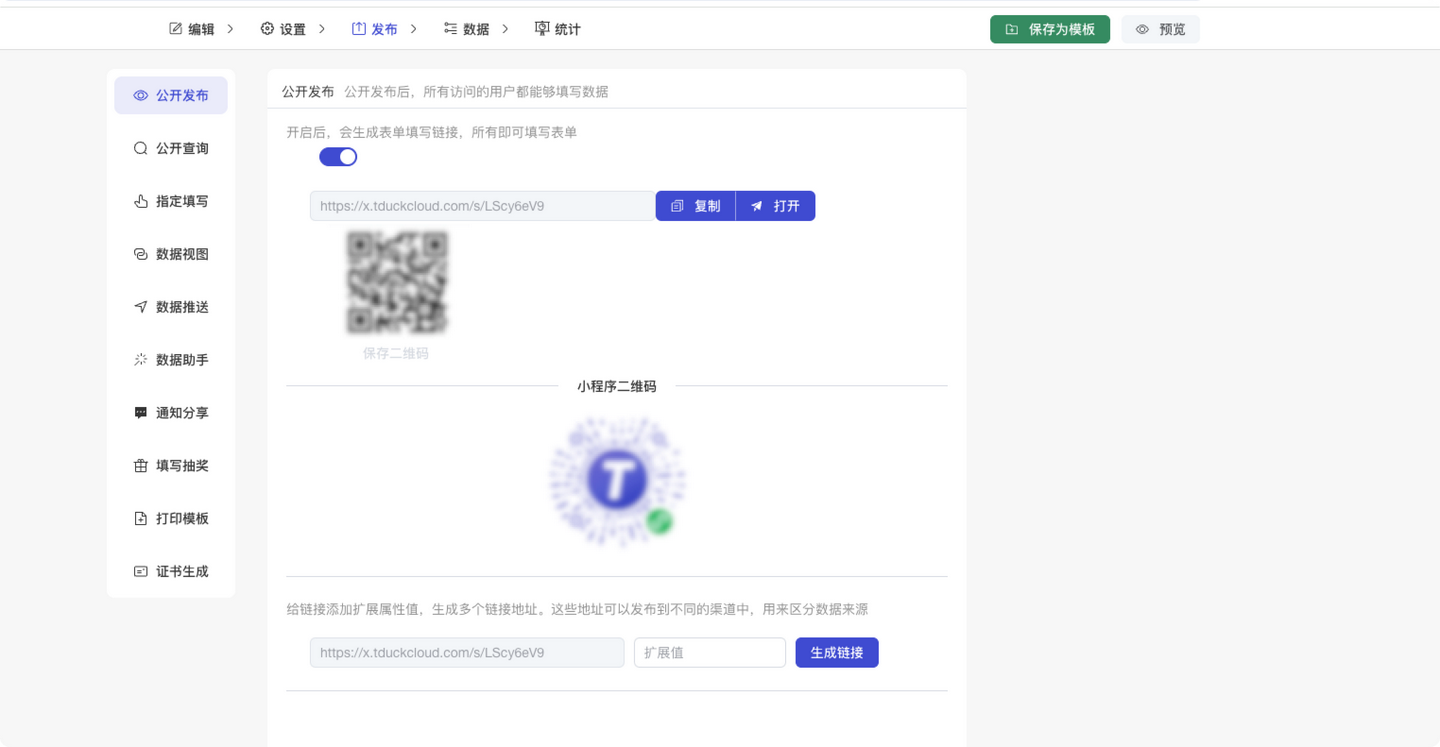Screen dimensions: 1440x747
Task: Click the magnifier icon beside 公开查询
Action: pyautogui.click(x=141, y=148)
